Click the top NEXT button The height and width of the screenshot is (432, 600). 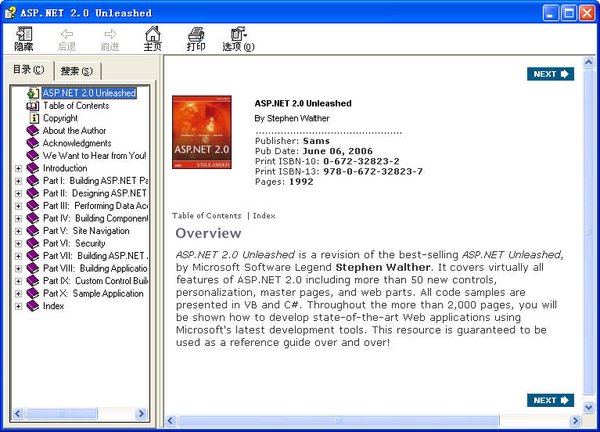550,74
